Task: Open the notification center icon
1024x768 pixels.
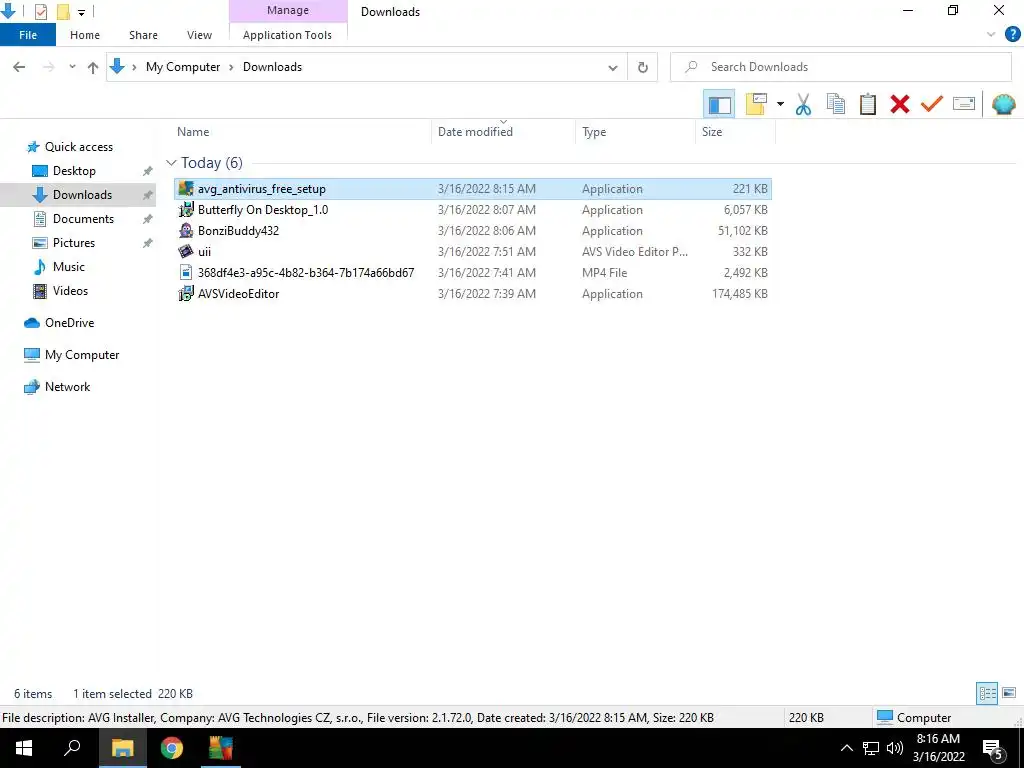Action: (x=993, y=749)
